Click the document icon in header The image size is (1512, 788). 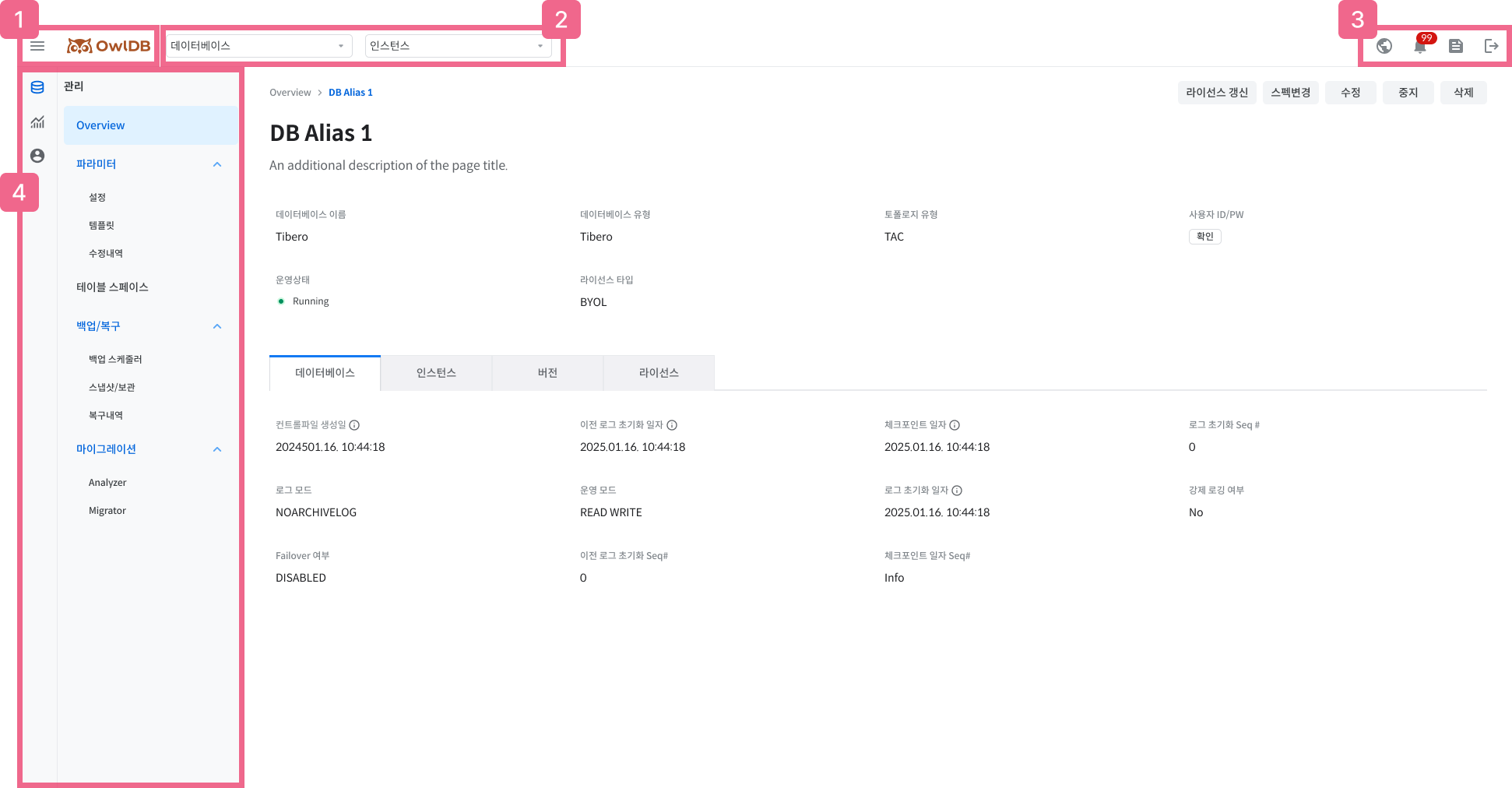coord(1456,46)
